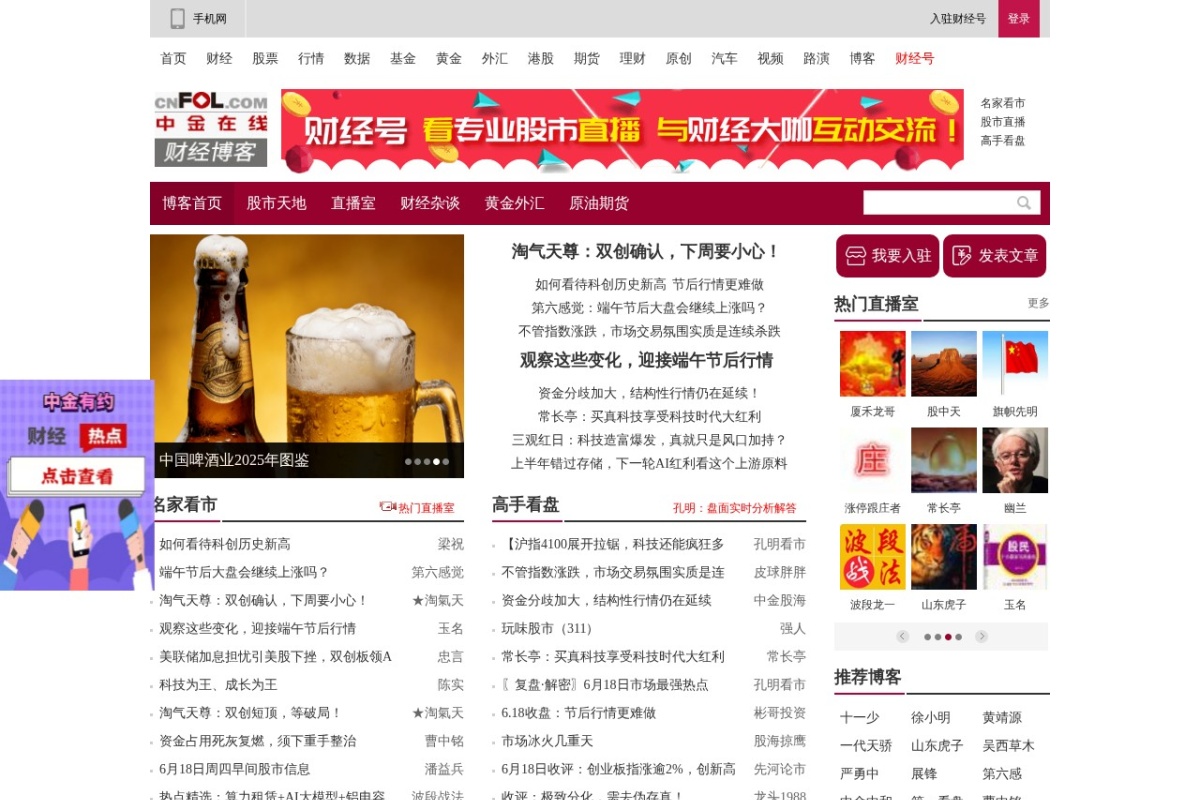Open 常长亭 avatar in live rooms

pyautogui.click(x=944, y=461)
